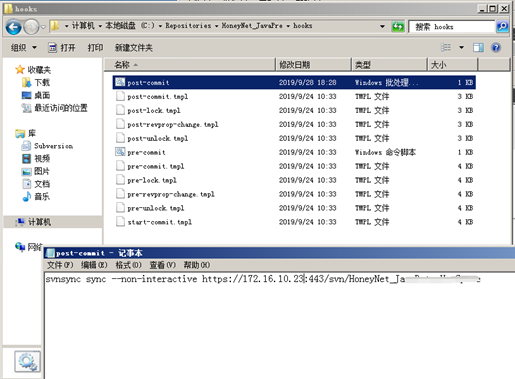The width and height of the screenshot is (515, 379).
Task: Open Explorer help icon
Action: (x=496, y=48)
